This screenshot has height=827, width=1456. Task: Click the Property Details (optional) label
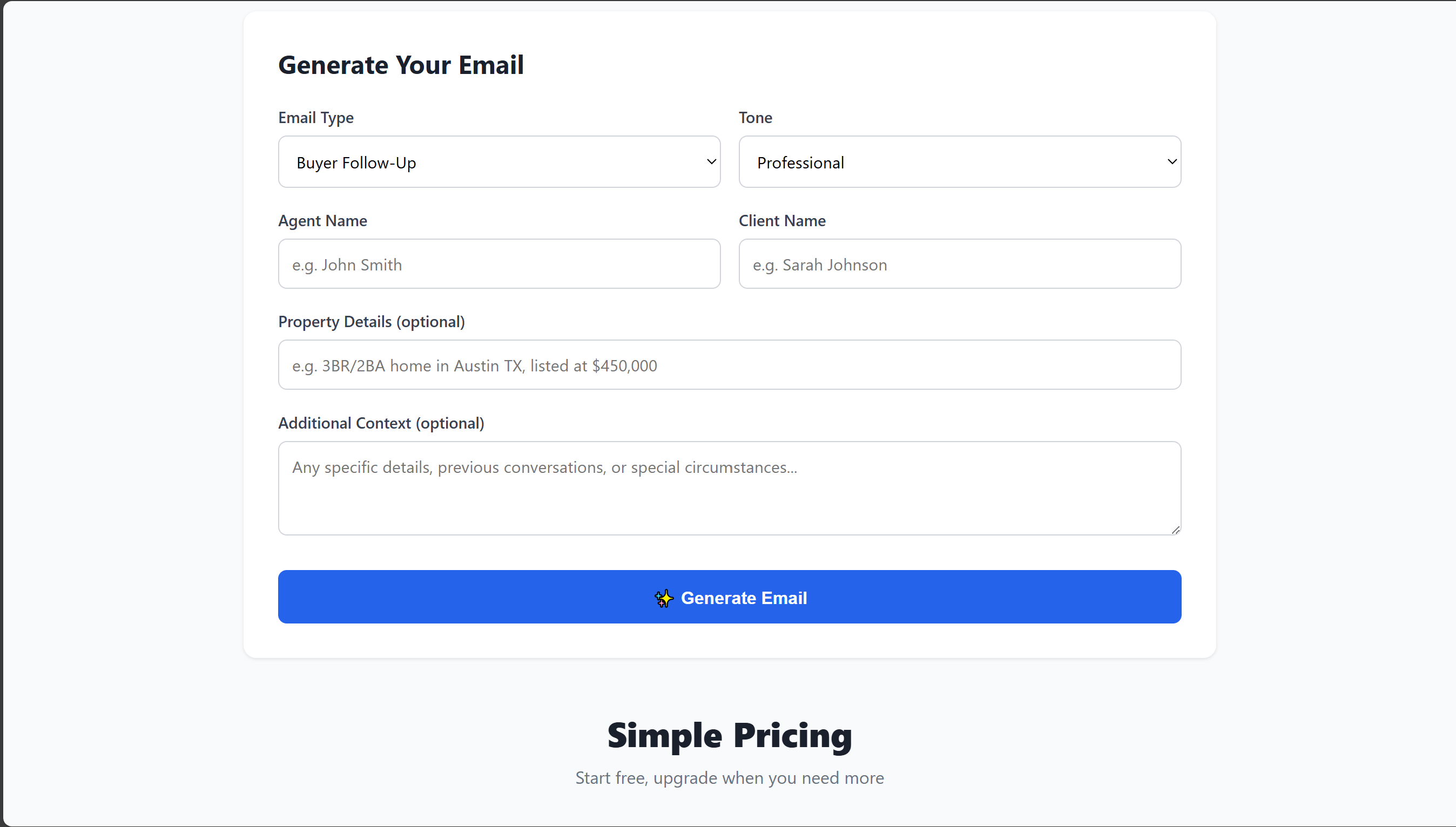(x=372, y=321)
